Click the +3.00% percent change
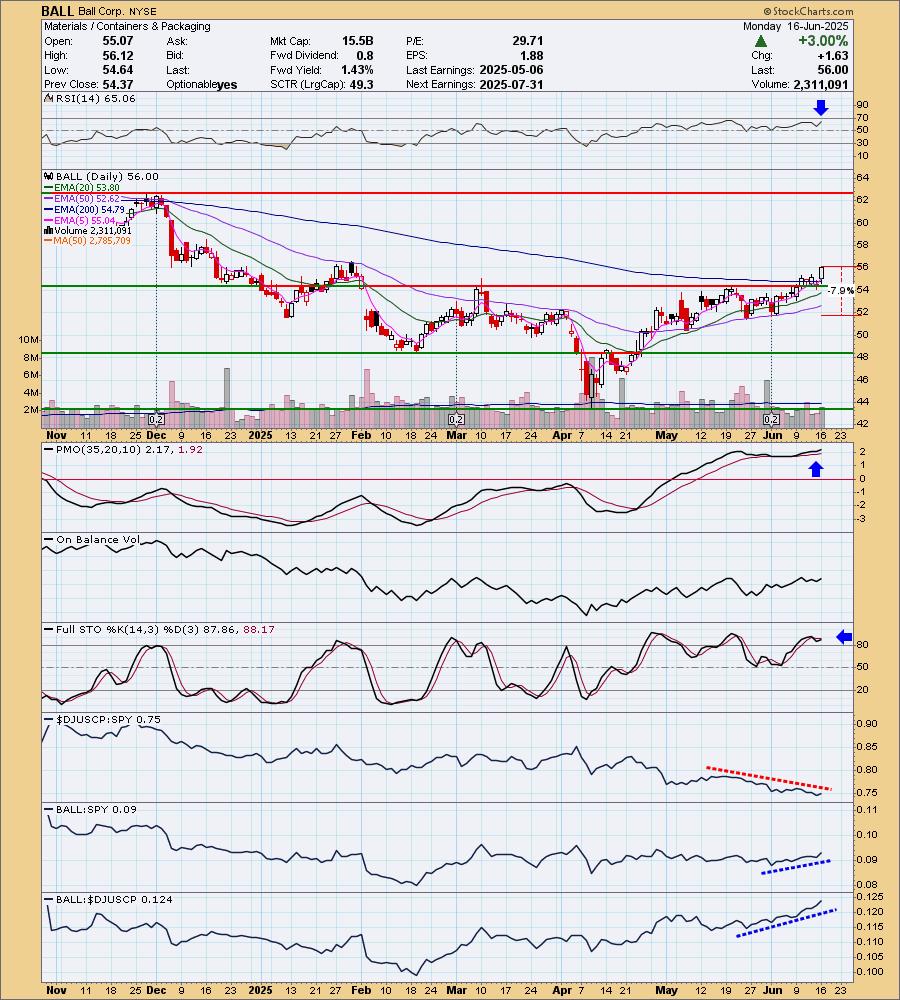900x1000 pixels. click(x=823, y=41)
